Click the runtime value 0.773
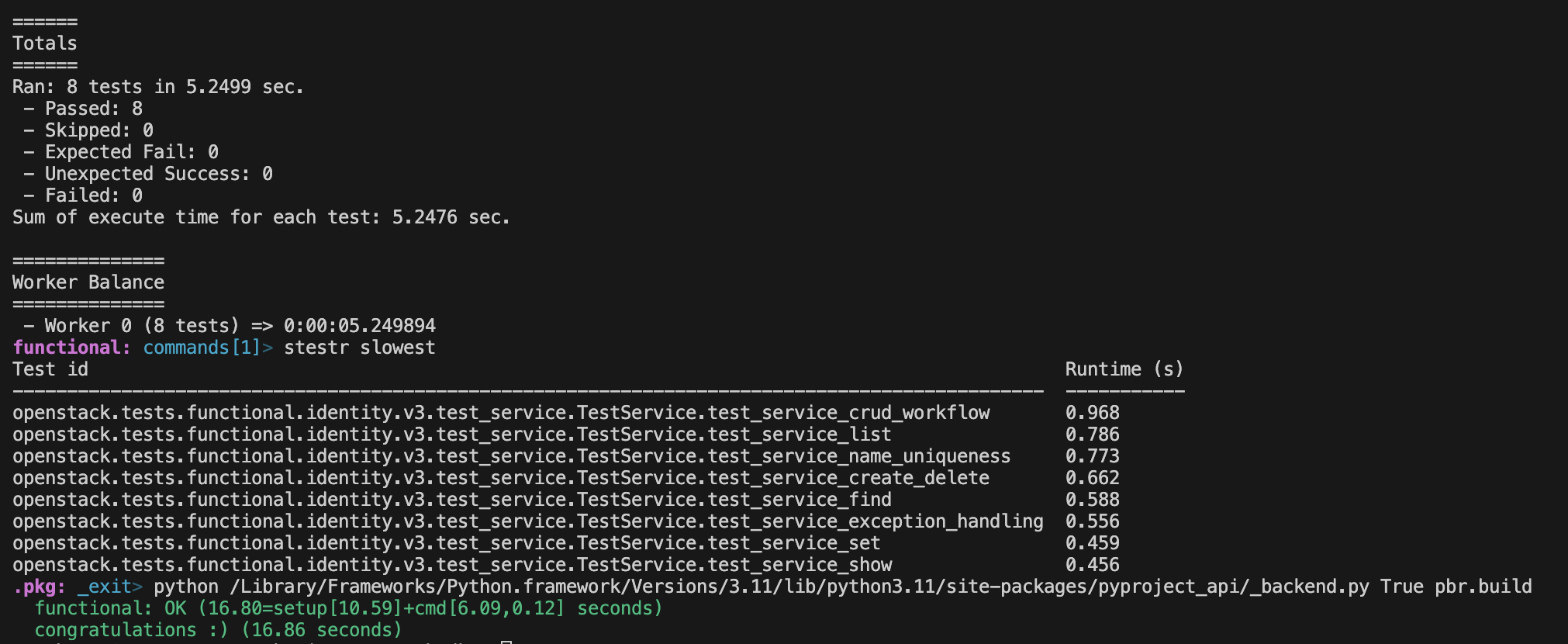 tap(1092, 456)
